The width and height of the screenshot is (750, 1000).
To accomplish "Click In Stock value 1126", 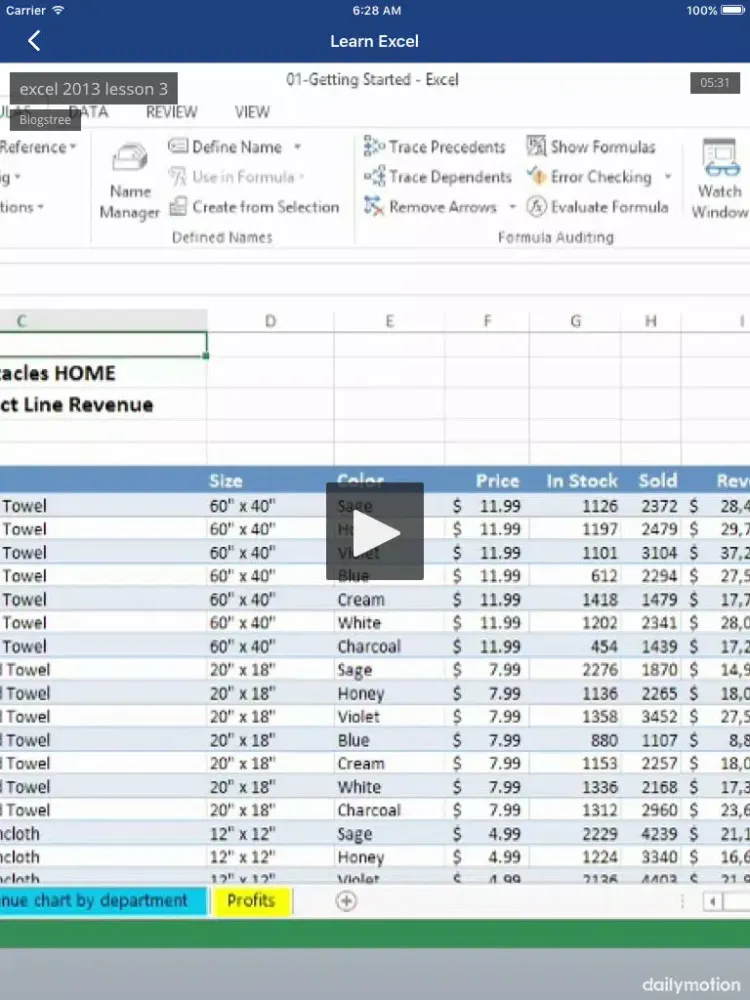I will pos(599,506).
